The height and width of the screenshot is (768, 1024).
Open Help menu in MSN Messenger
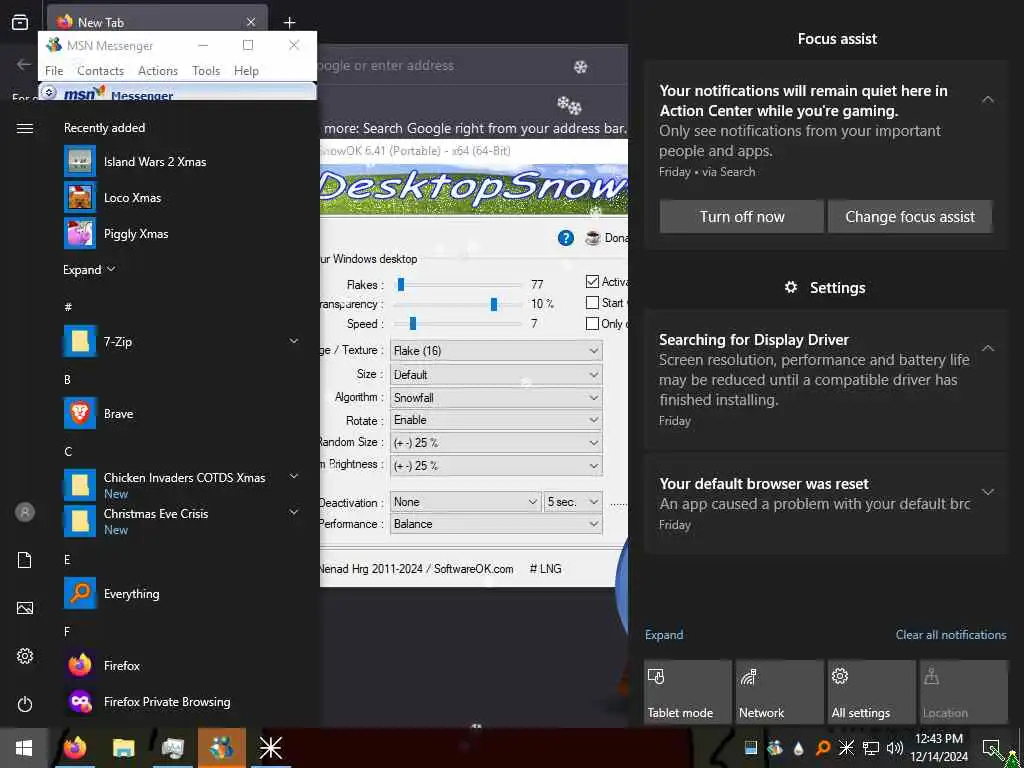pyautogui.click(x=246, y=71)
